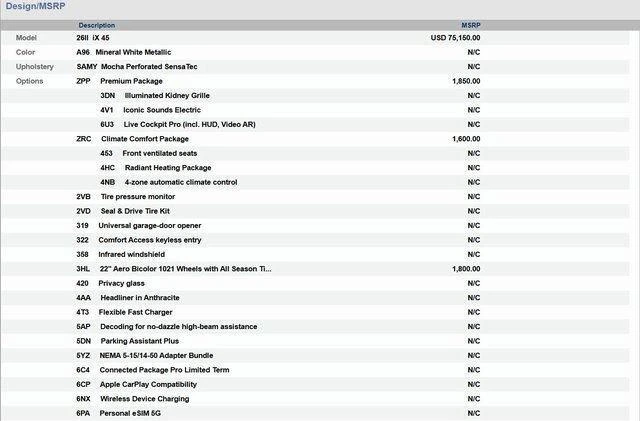640x421 pixels.
Task: Click the MSRP column header
Action: point(470,25)
